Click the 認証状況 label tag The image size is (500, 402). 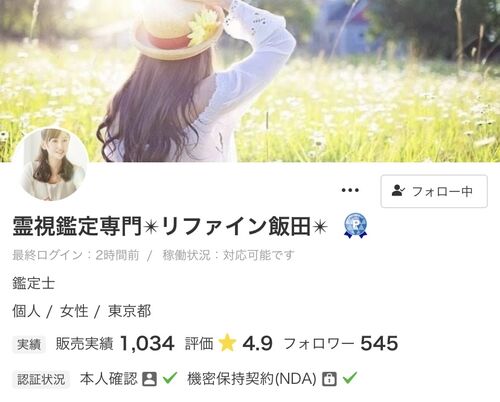tap(41, 379)
